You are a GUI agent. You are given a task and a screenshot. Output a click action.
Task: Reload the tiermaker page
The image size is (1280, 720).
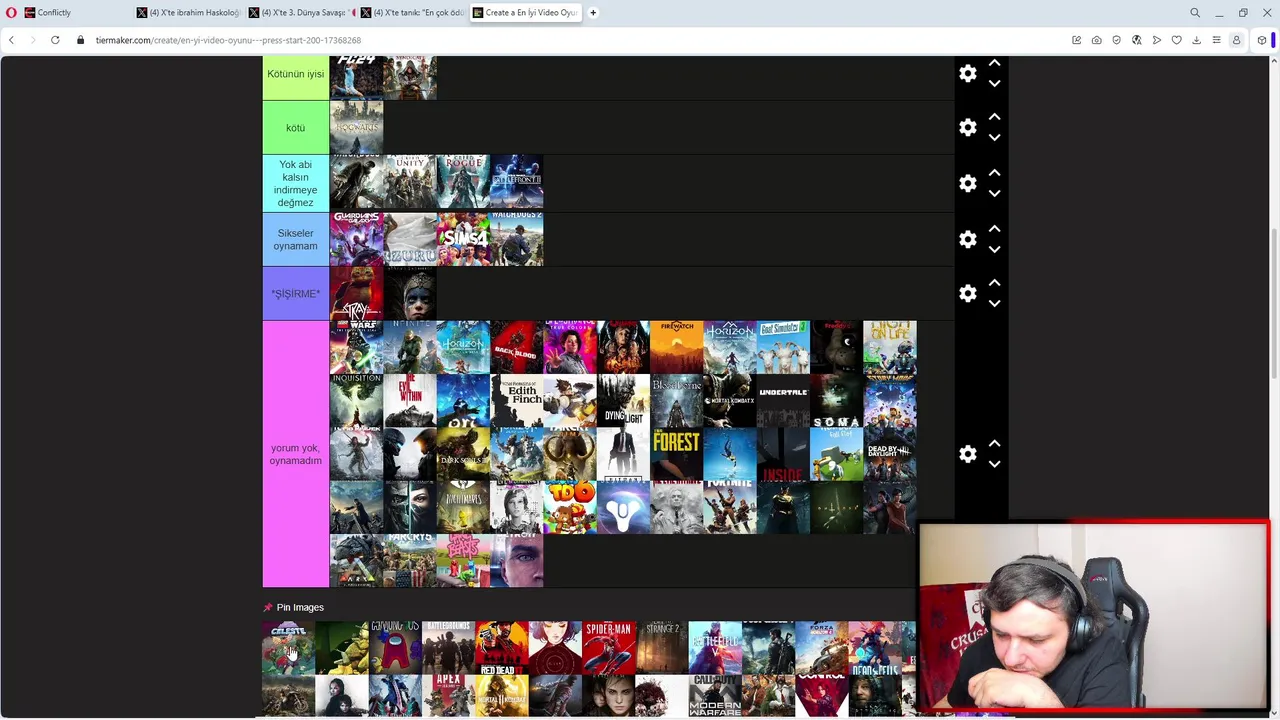pos(55,40)
